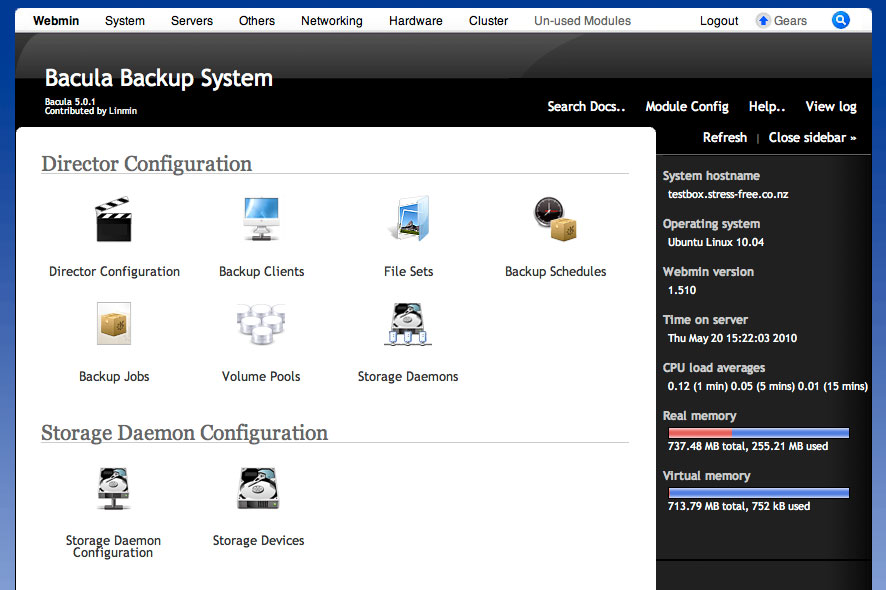
Task: Open the File Sets photo icon
Action: pyautogui.click(x=408, y=218)
